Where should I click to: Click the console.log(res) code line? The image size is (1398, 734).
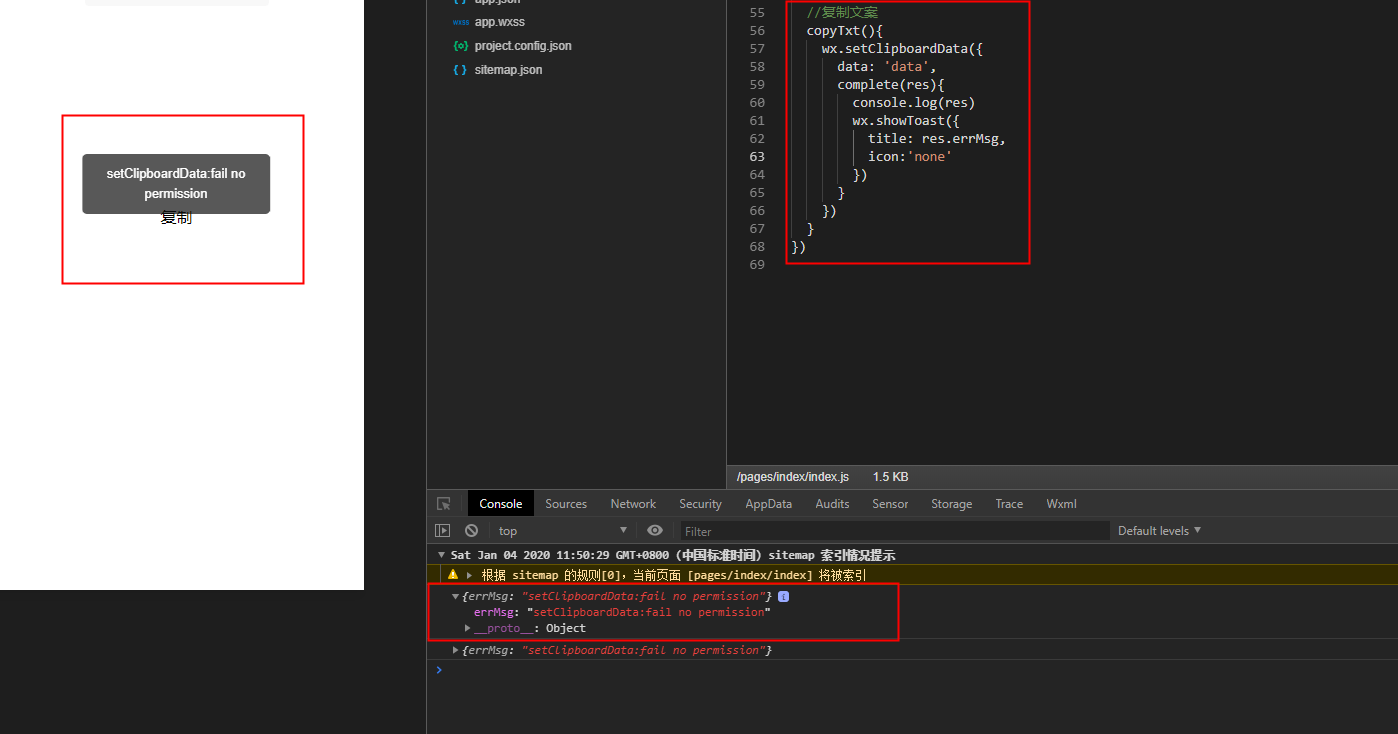[x=914, y=103]
